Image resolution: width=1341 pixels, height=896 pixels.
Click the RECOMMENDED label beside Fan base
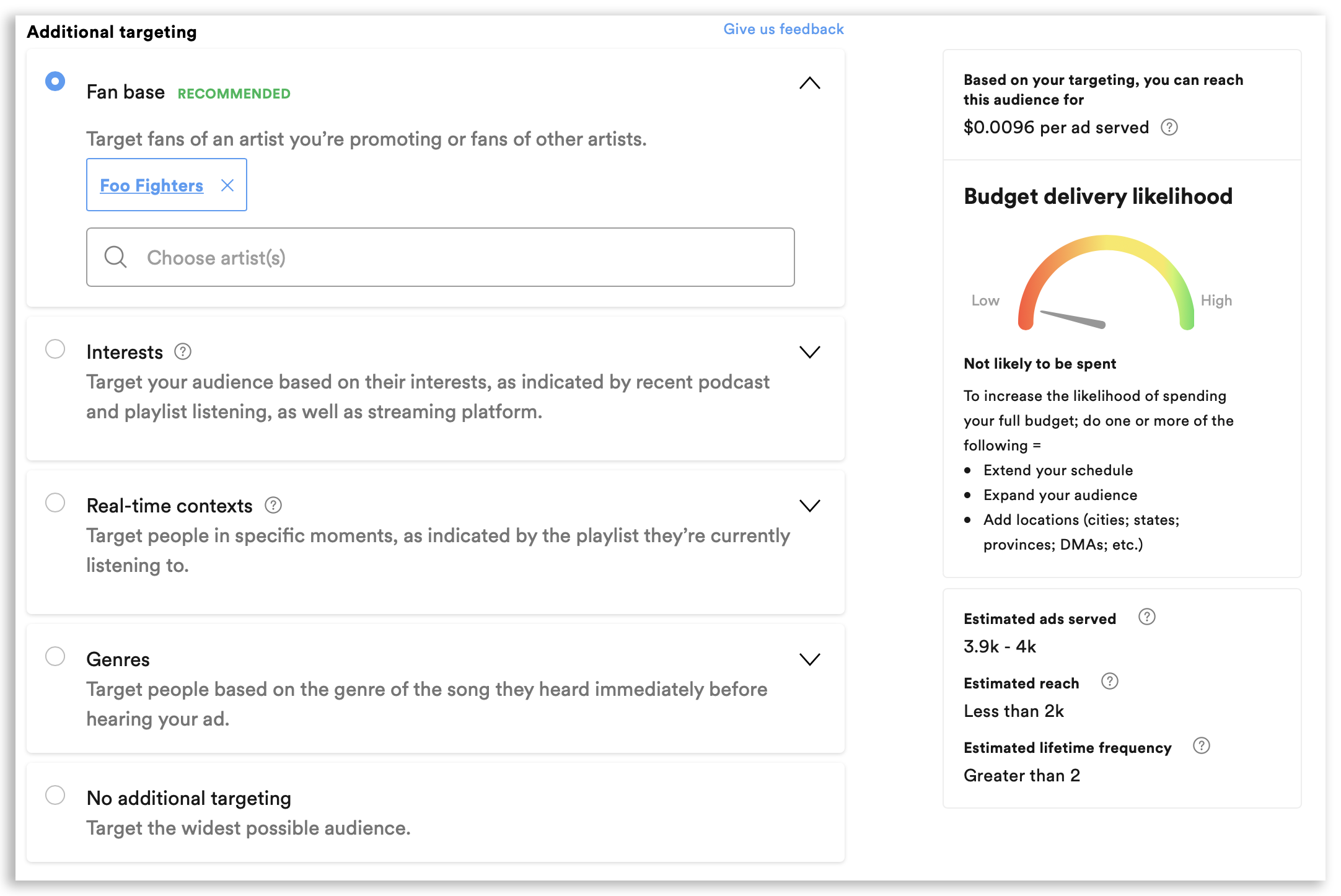234,94
